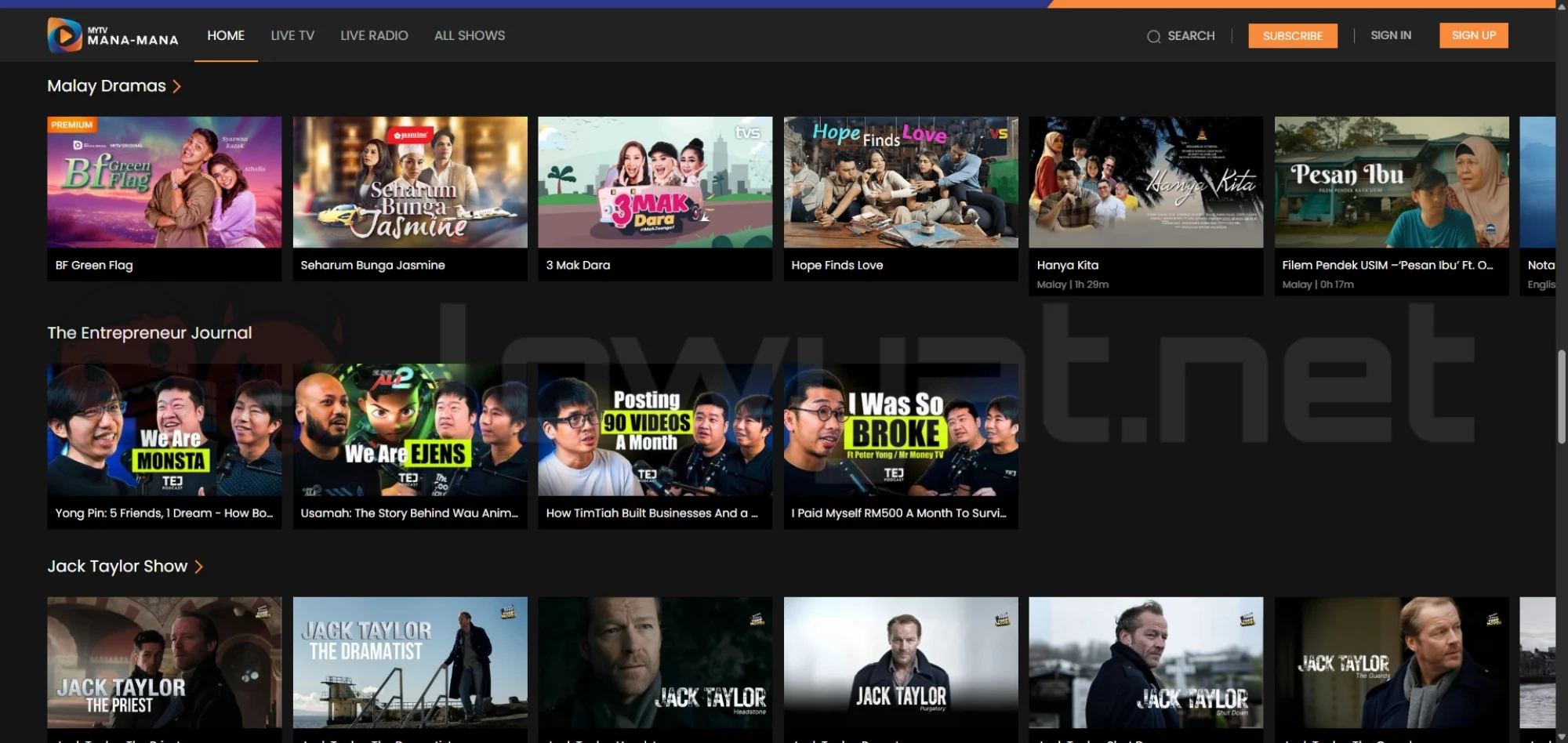This screenshot has width=1568, height=743.
Task: Click the SIGN IN link
Action: pos(1391,35)
